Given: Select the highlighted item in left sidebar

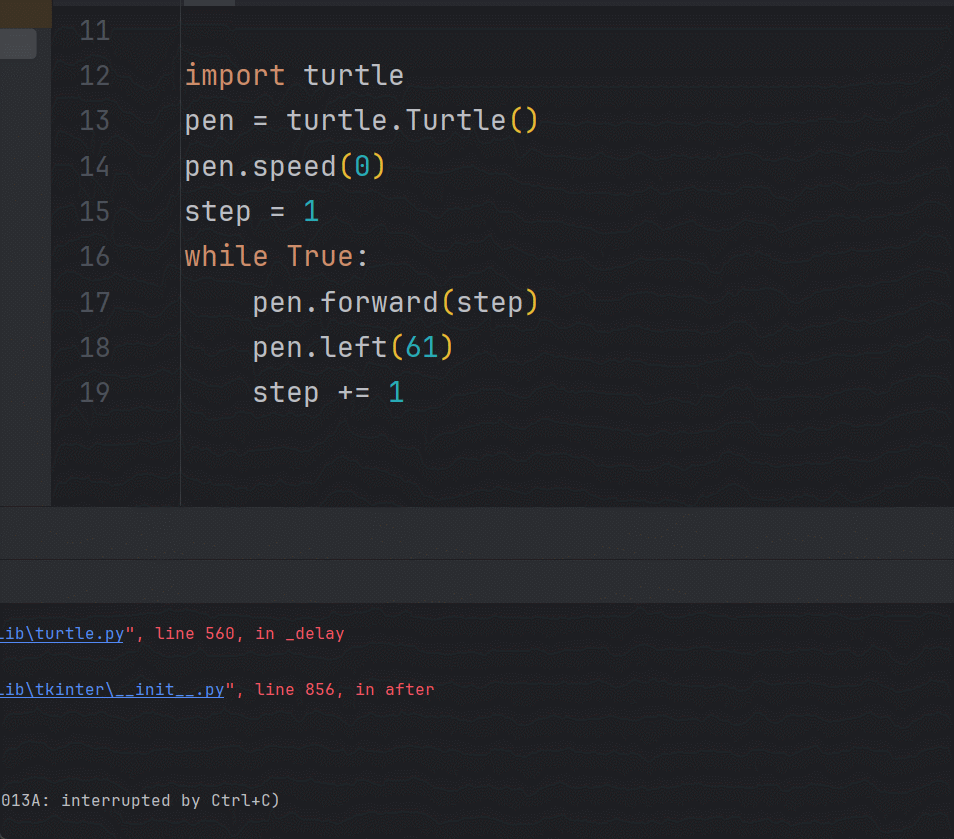Looking at the screenshot, I should [18, 43].
